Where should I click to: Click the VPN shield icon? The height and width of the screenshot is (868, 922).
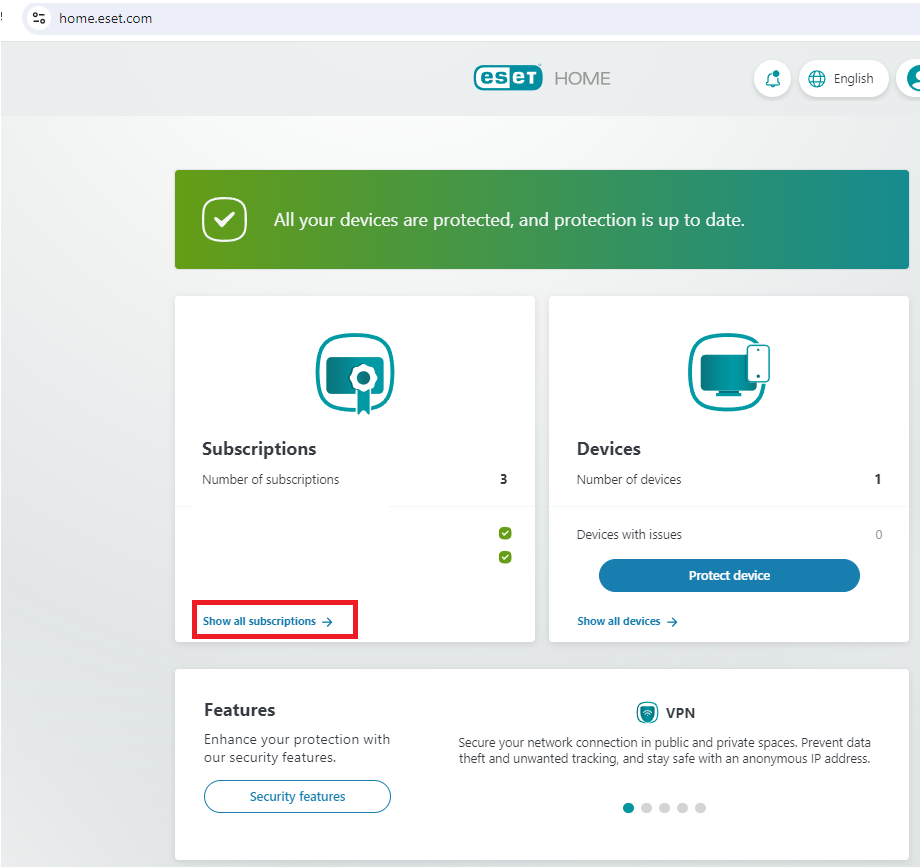click(x=647, y=713)
